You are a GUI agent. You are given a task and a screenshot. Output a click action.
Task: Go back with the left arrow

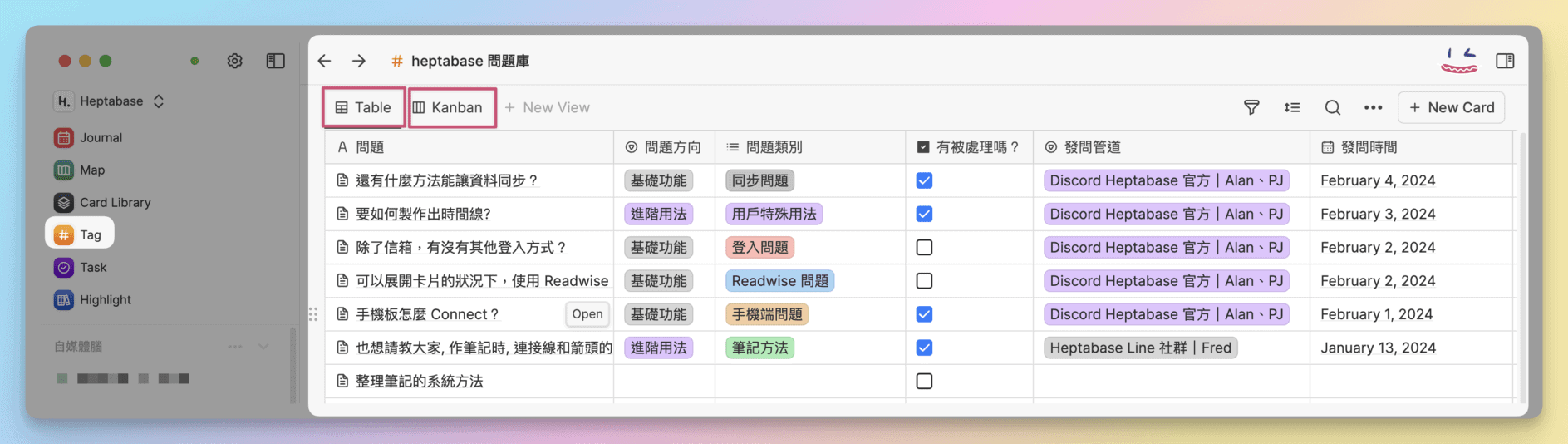325,61
